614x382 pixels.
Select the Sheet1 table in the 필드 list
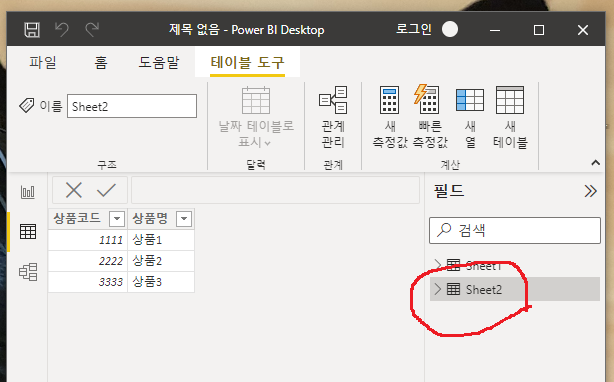(x=515, y=265)
